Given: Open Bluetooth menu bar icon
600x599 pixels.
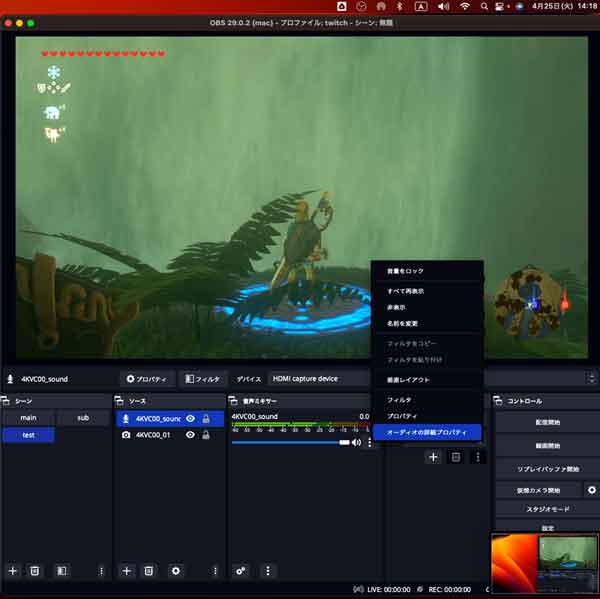Looking at the screenshot, I should [399, 6].
